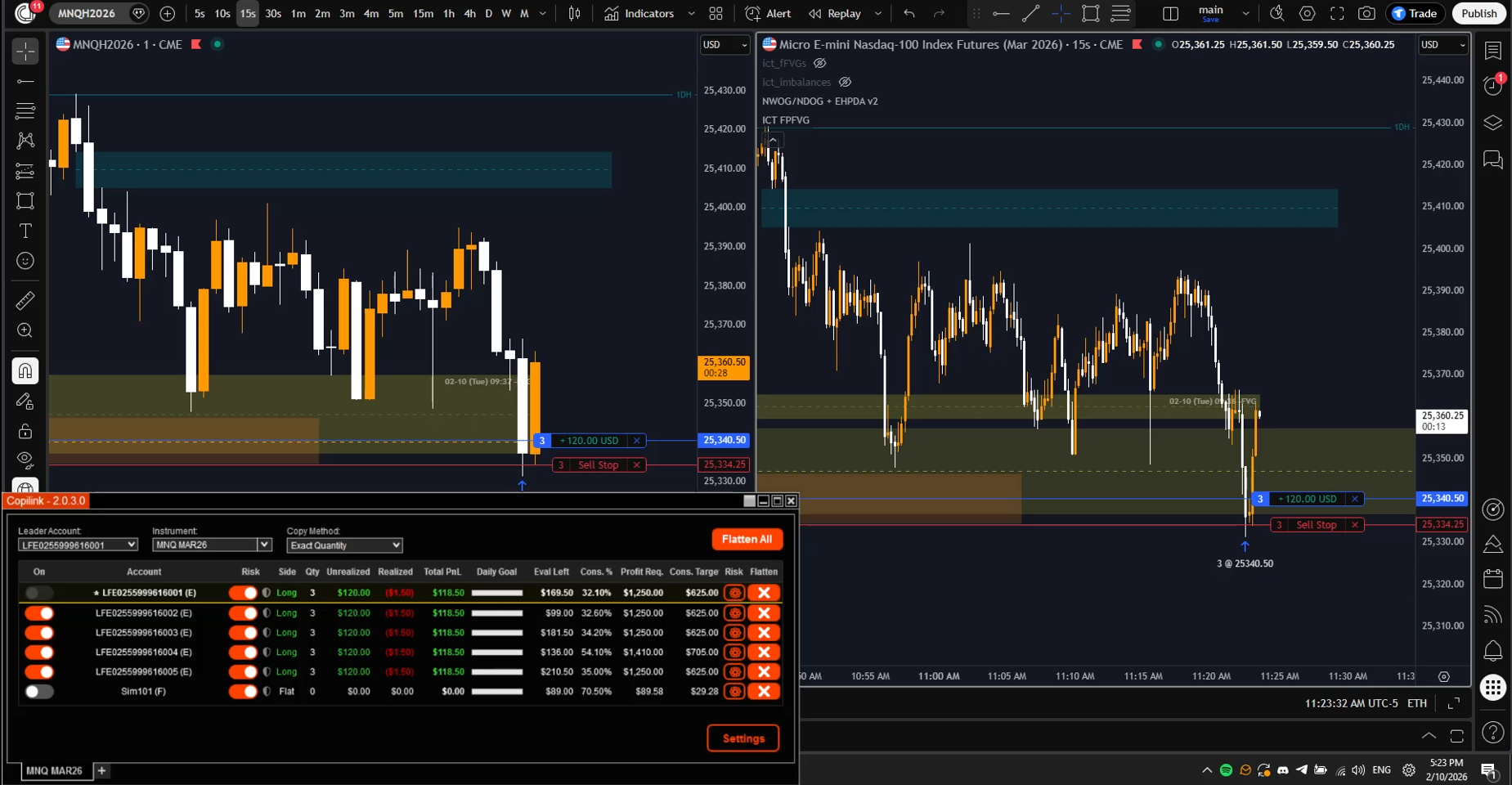Open the Measure ruler tool
Image resolution: width=1512 pixels, height=785 pixels.
coord(25,300)
